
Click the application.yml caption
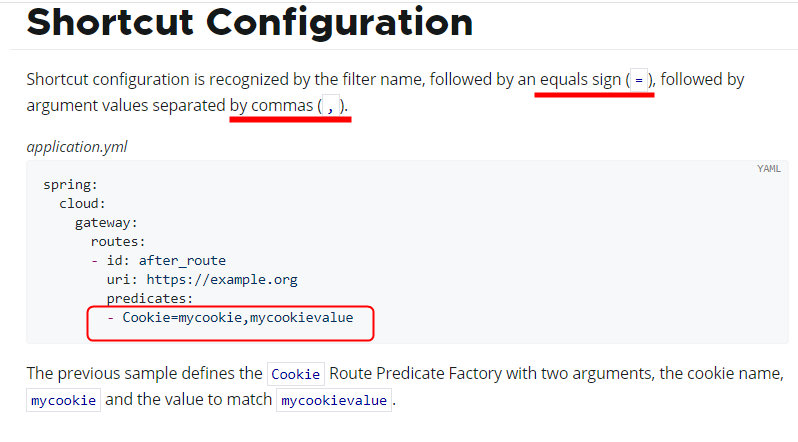point(77,147)
